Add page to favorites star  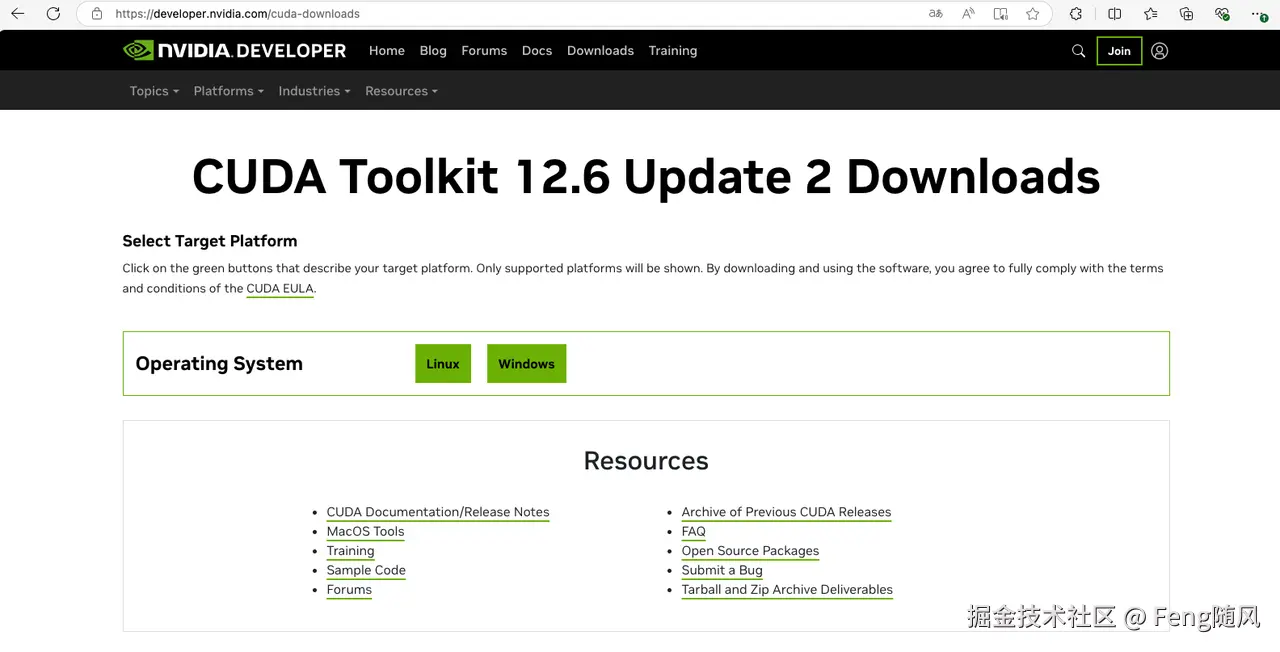(1032, 14)
